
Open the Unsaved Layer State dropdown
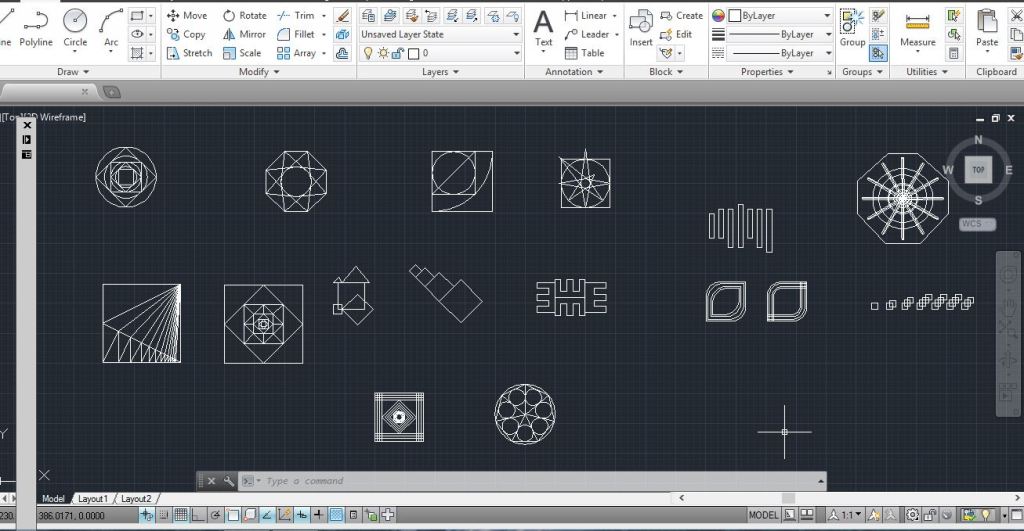440,34
